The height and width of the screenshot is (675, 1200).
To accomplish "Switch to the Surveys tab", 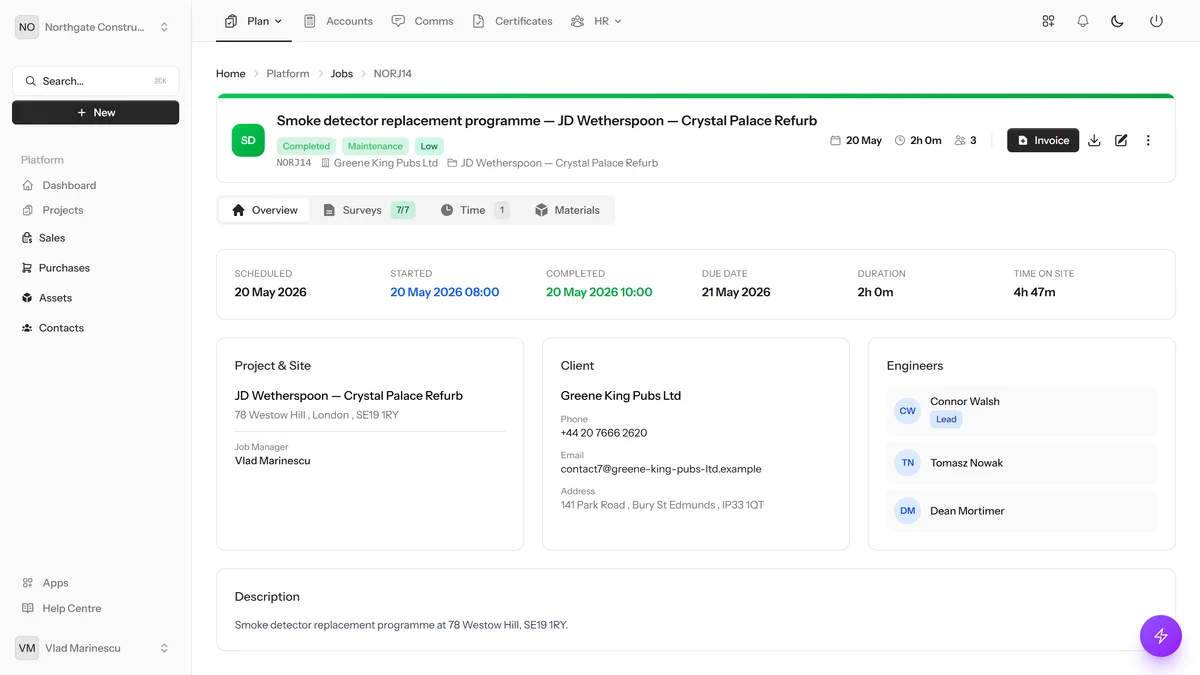I will click(x=369, y=210).
